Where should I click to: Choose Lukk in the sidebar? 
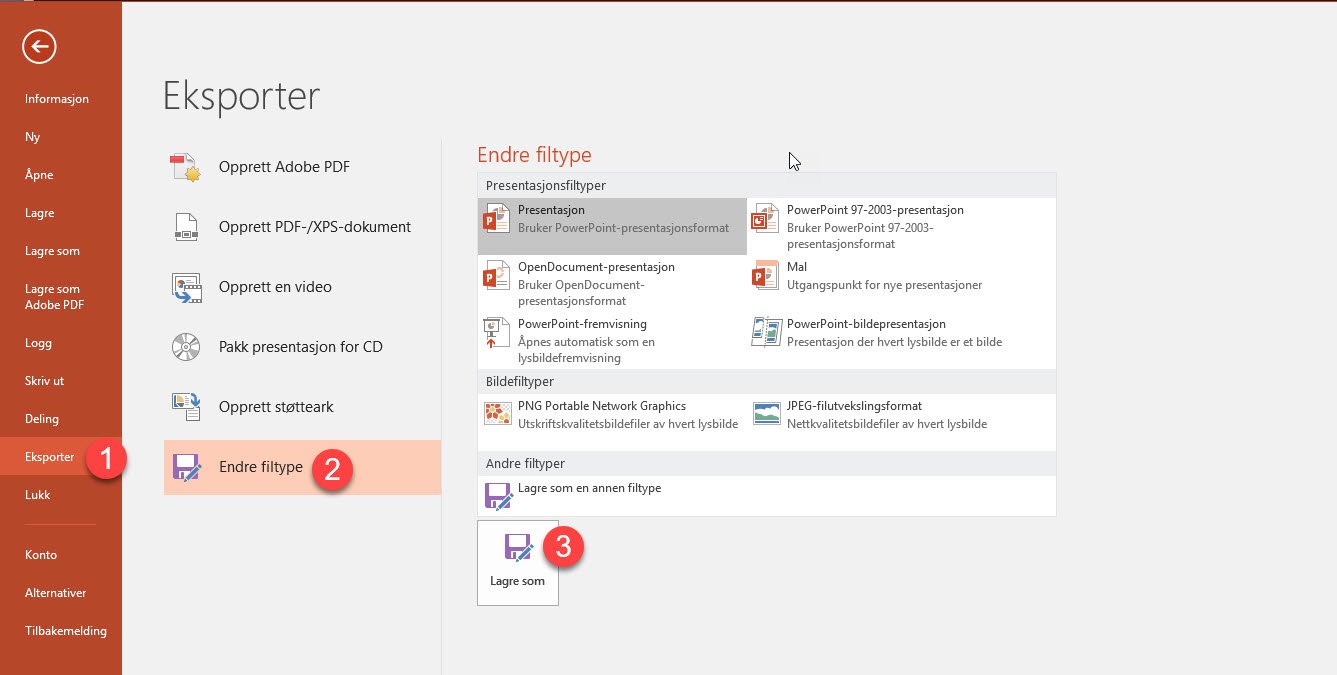coord(37,495)
